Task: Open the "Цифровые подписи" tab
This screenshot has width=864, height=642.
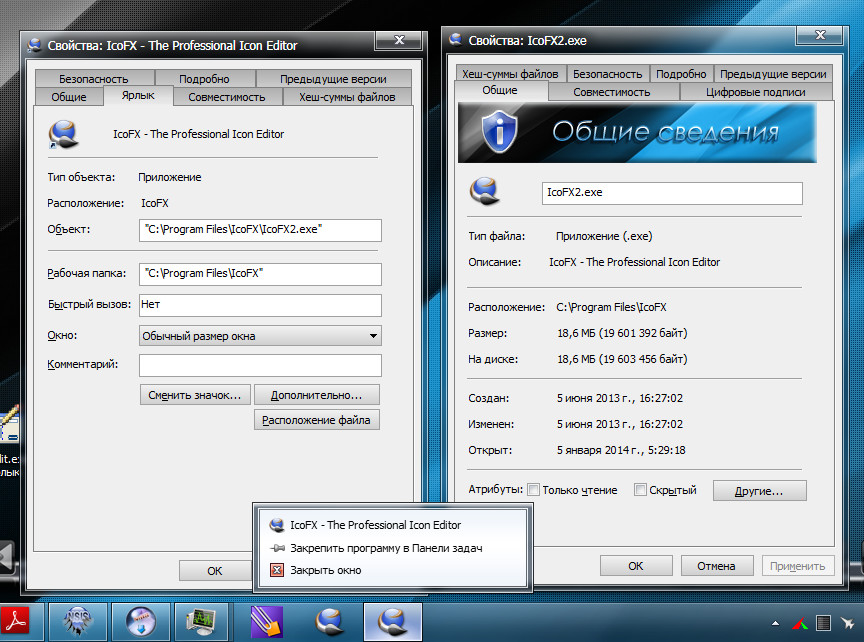Action: (757, 92)
